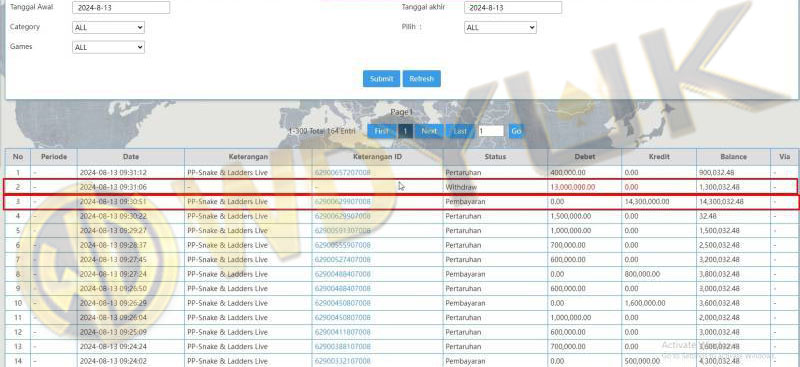Click the Date column header
800x367 pixels.
tap(131, 157)
